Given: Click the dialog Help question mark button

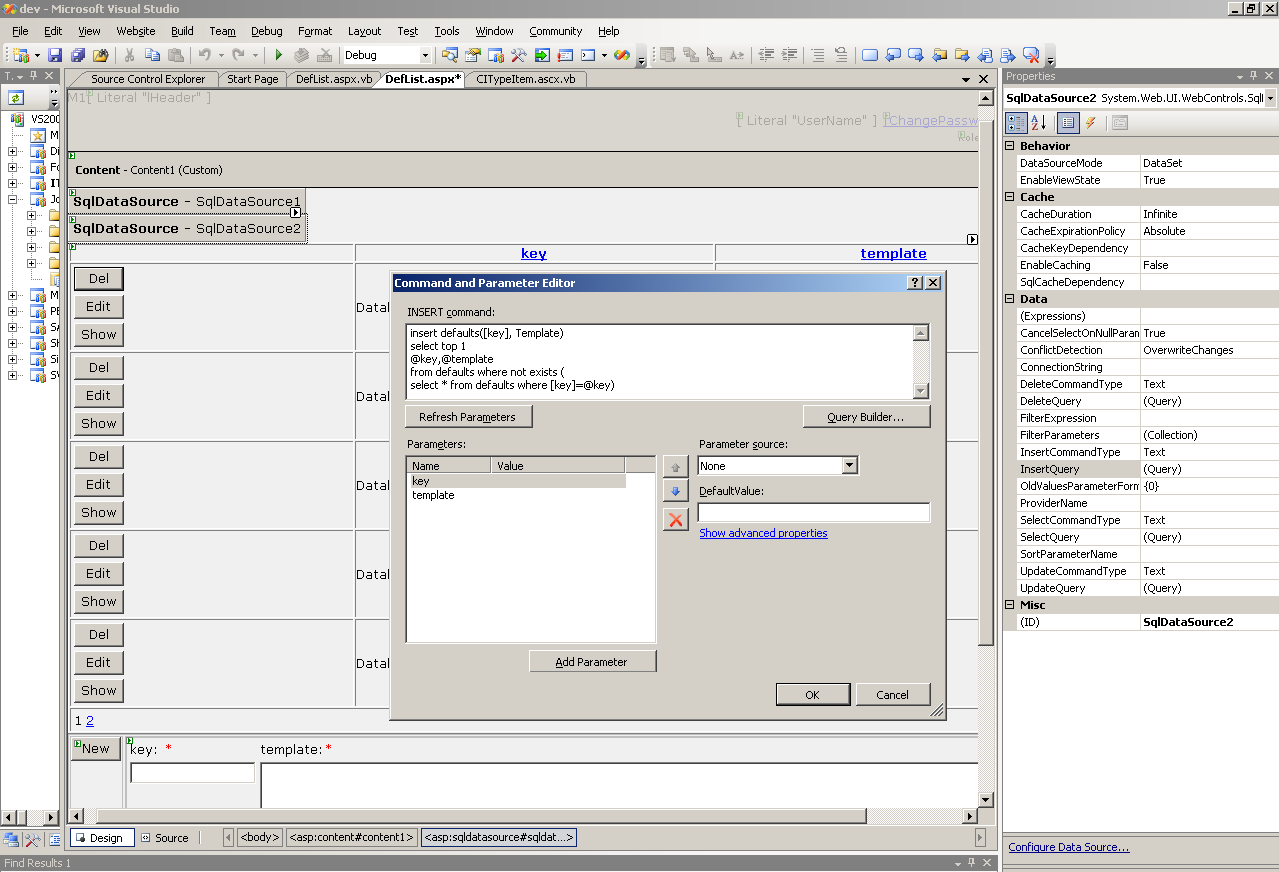Looking at the screenshot, I should (915, 283).
